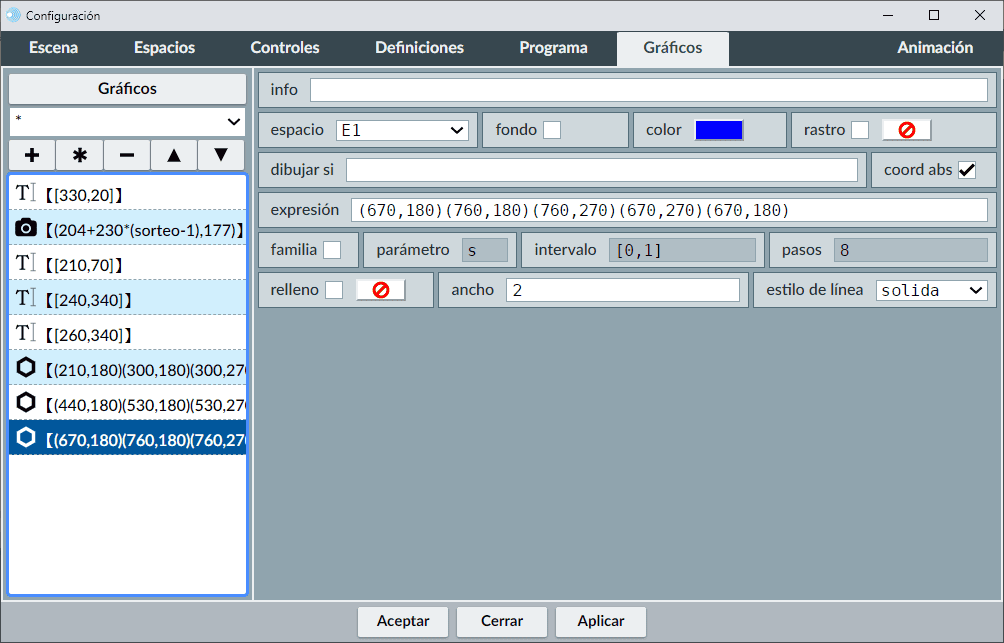Move selected graphic down with the down arrow
Viewport: 1004px width, 643px height.
[221, 155]
